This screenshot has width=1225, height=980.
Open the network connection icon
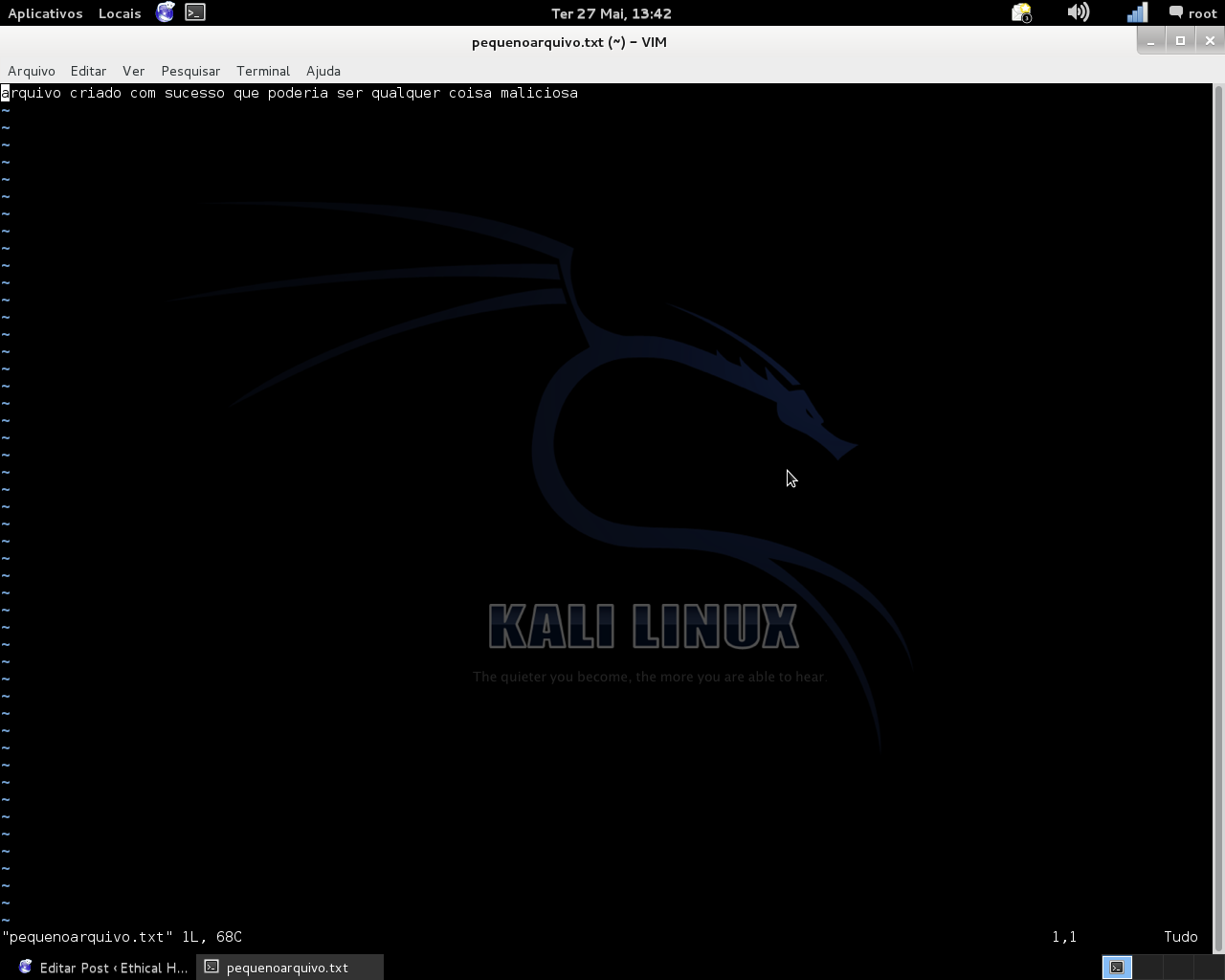pyautogui.click(x=1137, y=12)
